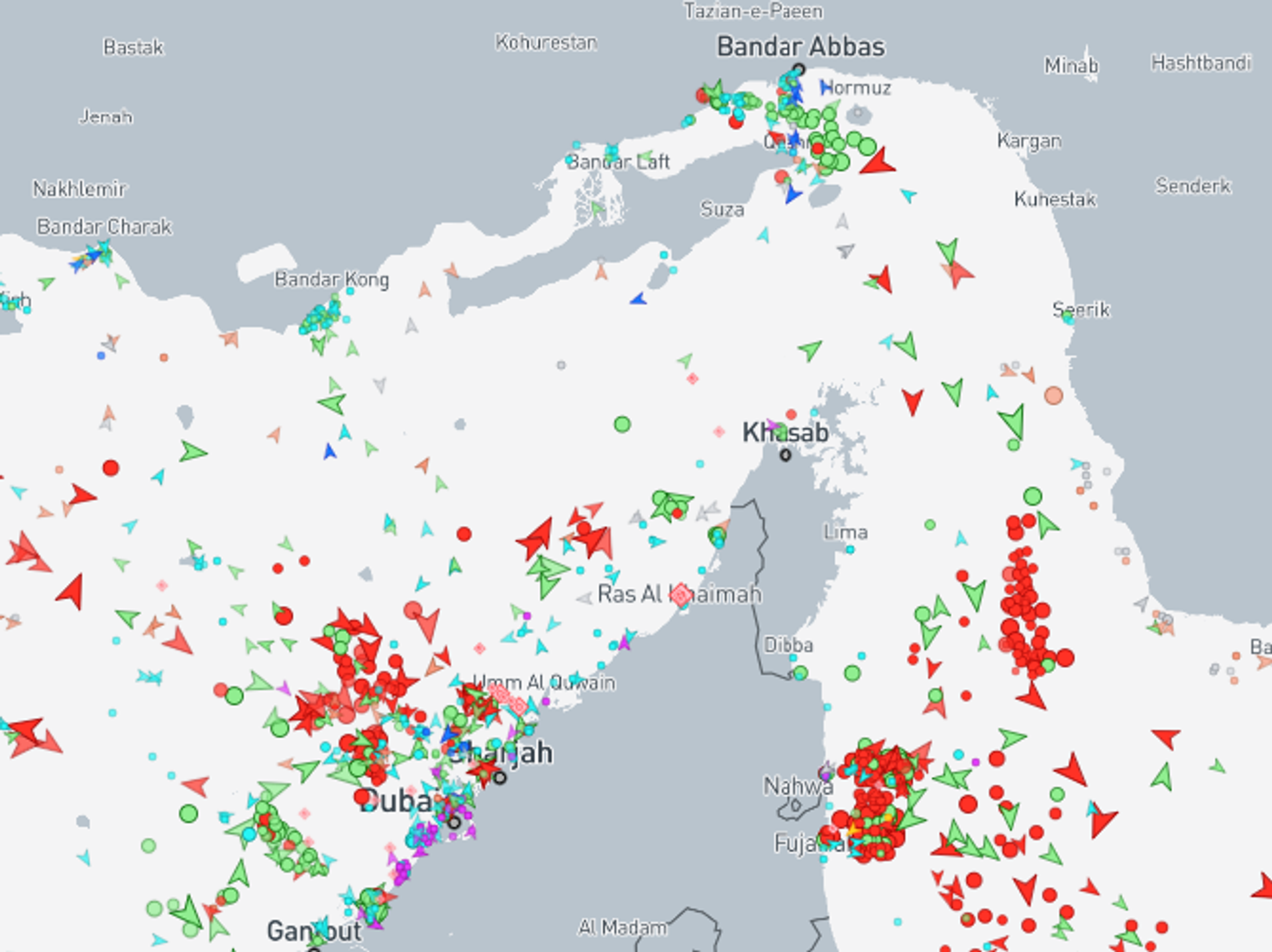Click the Khasab port marker circle
This screenshot has height=952, width=1272.
pyautogui.click(x=785, y=455)
